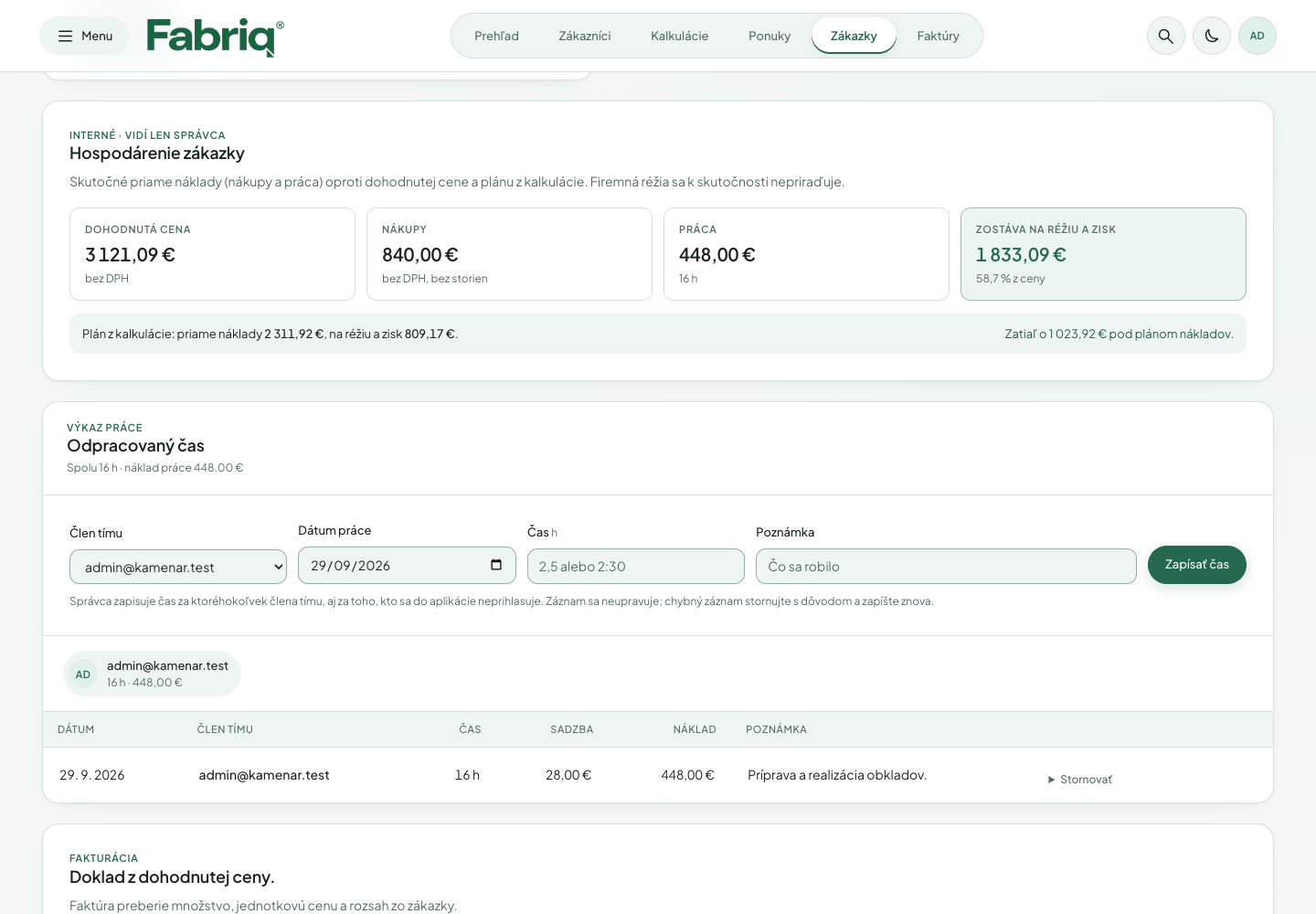Toggle dark mode moon icon
Viewport: 1316px width, 914px height.
1212,36
